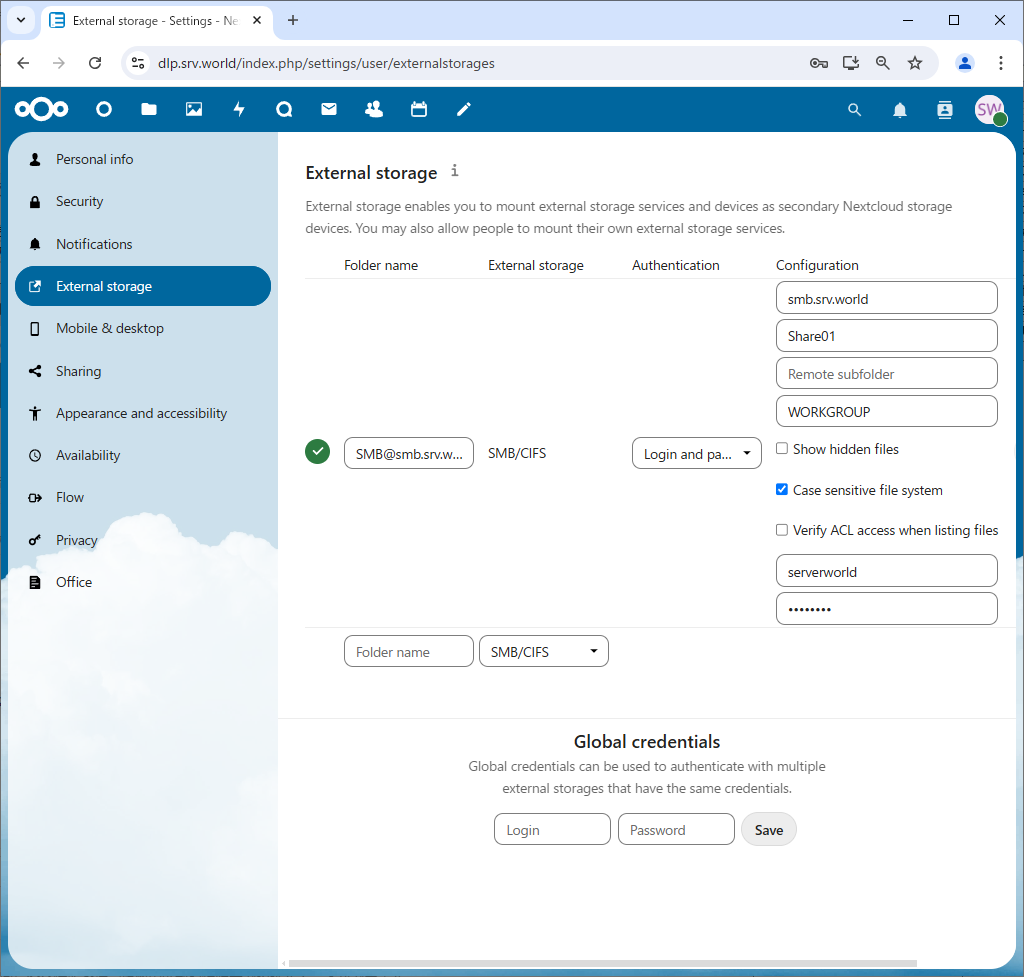Open the Login and password authentication dropdown
The image size is (1024, 977).
[696, 454]
